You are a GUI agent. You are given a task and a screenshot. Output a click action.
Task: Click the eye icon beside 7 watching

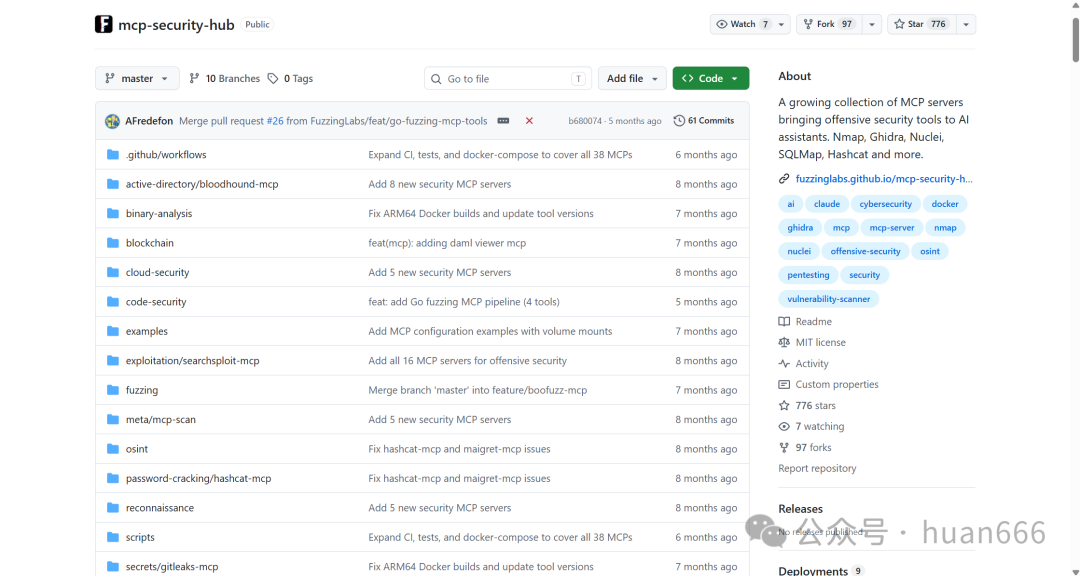click(x=784, y=426)
